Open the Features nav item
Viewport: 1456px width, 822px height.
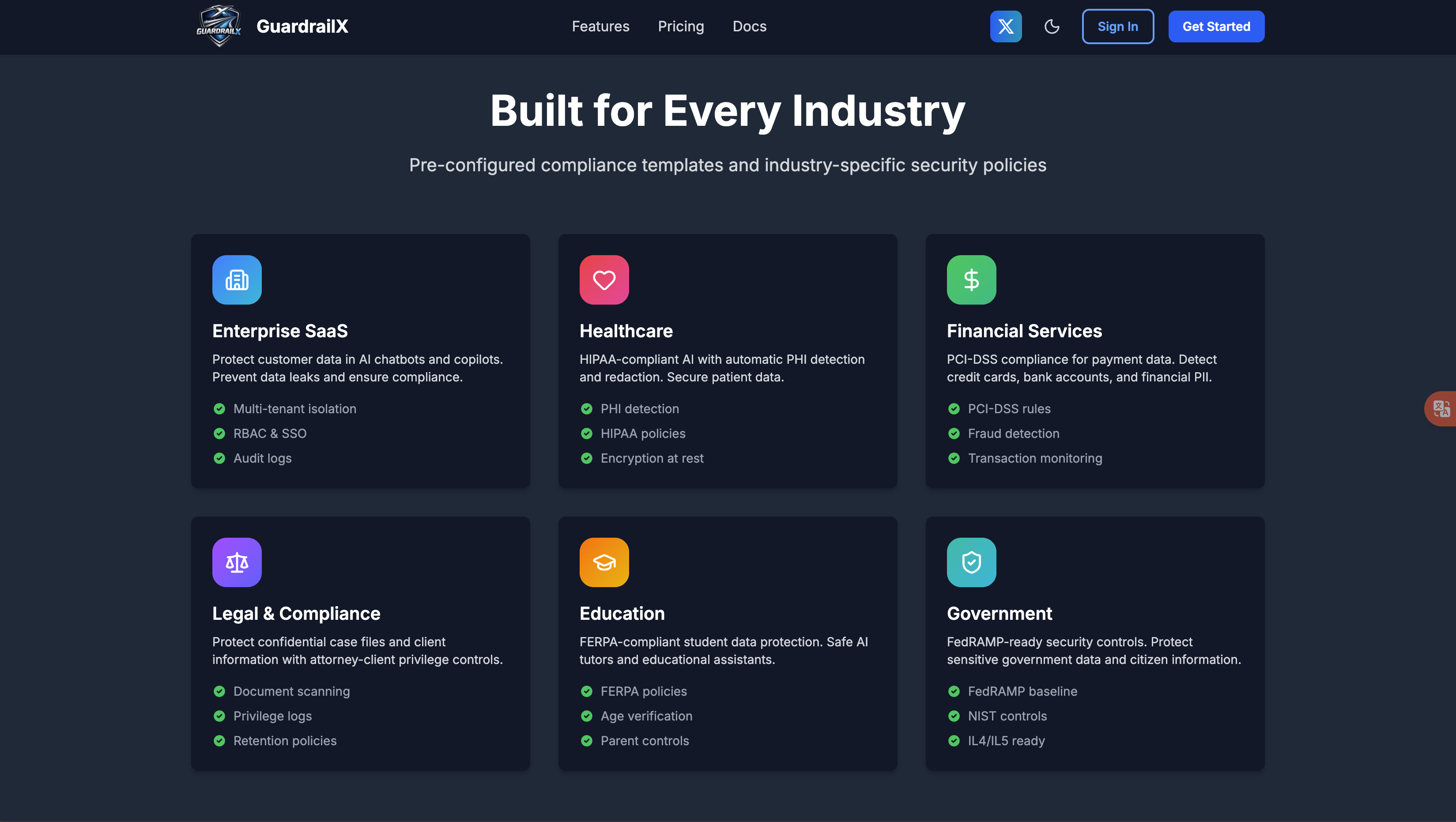600,26
